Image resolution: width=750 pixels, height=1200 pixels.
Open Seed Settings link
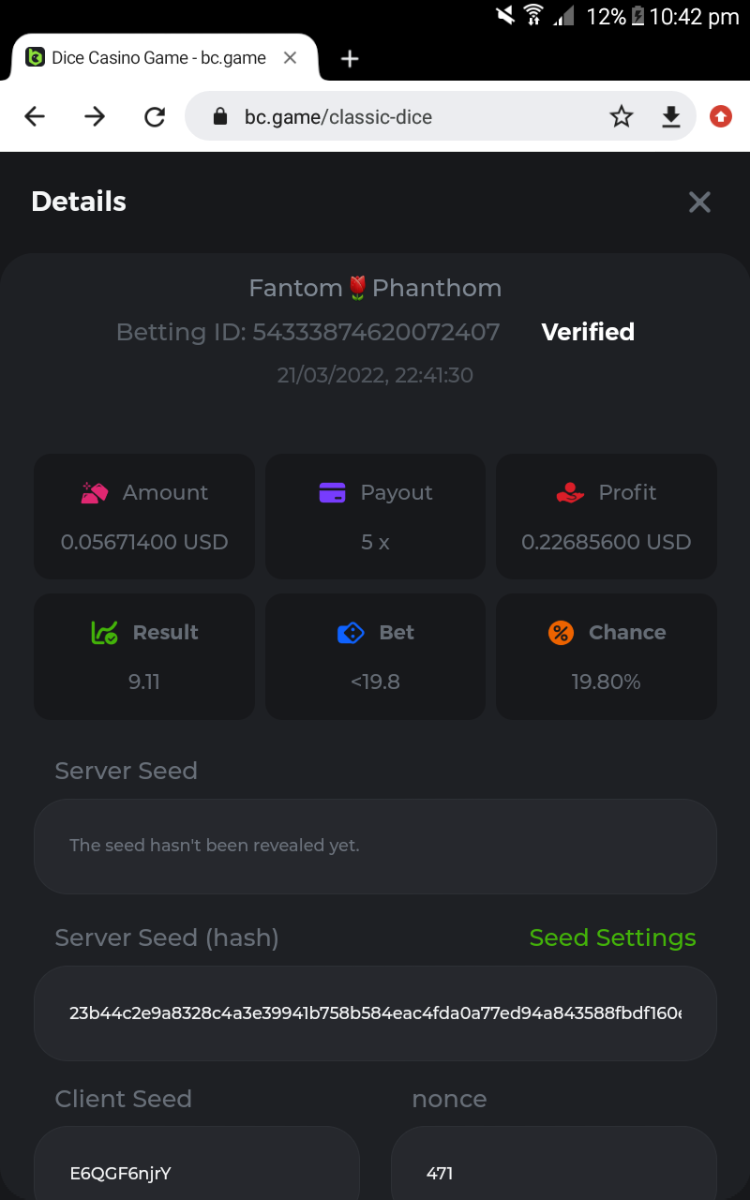click(x=612, y=938)
